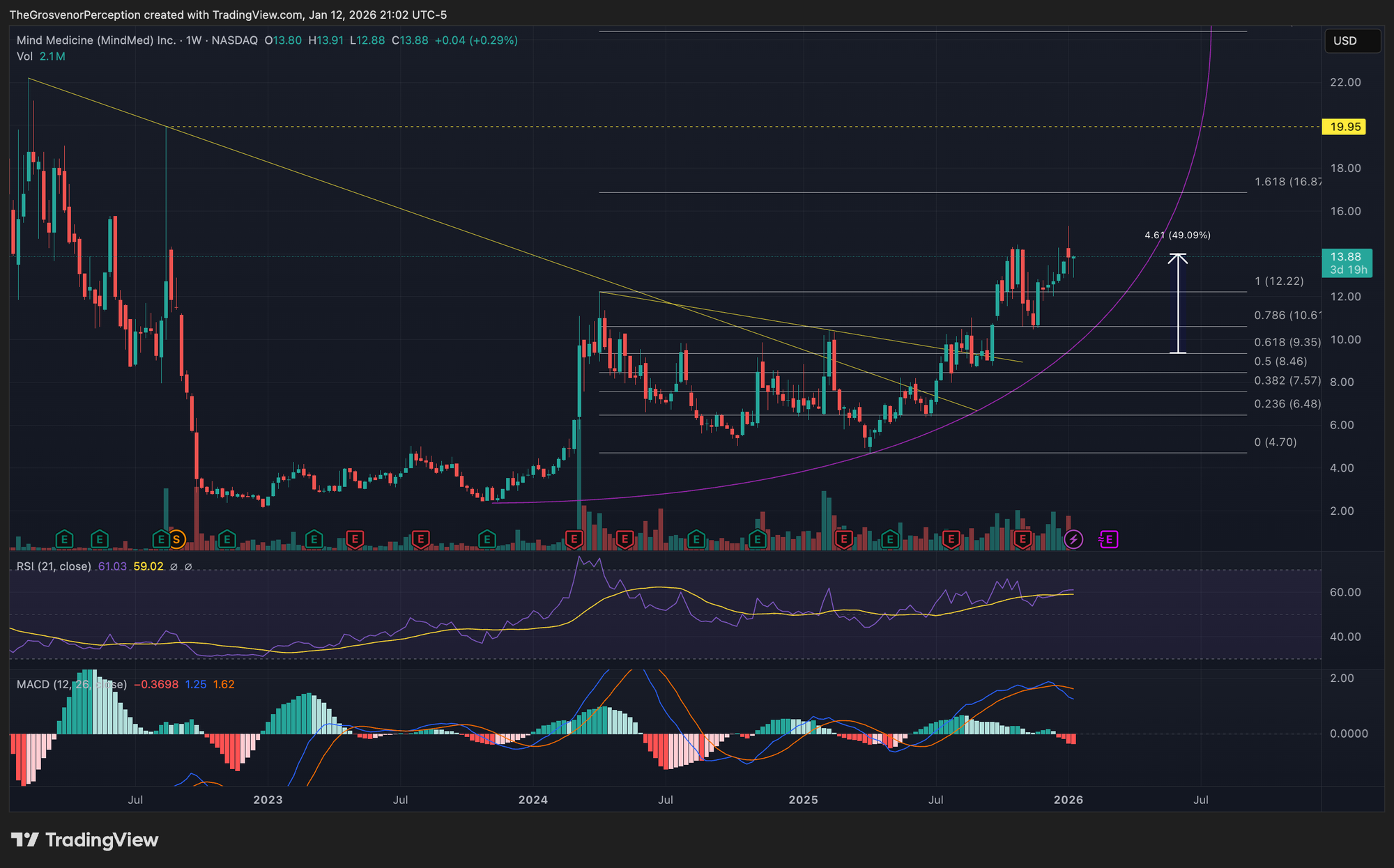This screenshot has width=1394, height=868.
Task: Select the 0 (4.70) Fibonacci level label
Action: 1275,442
